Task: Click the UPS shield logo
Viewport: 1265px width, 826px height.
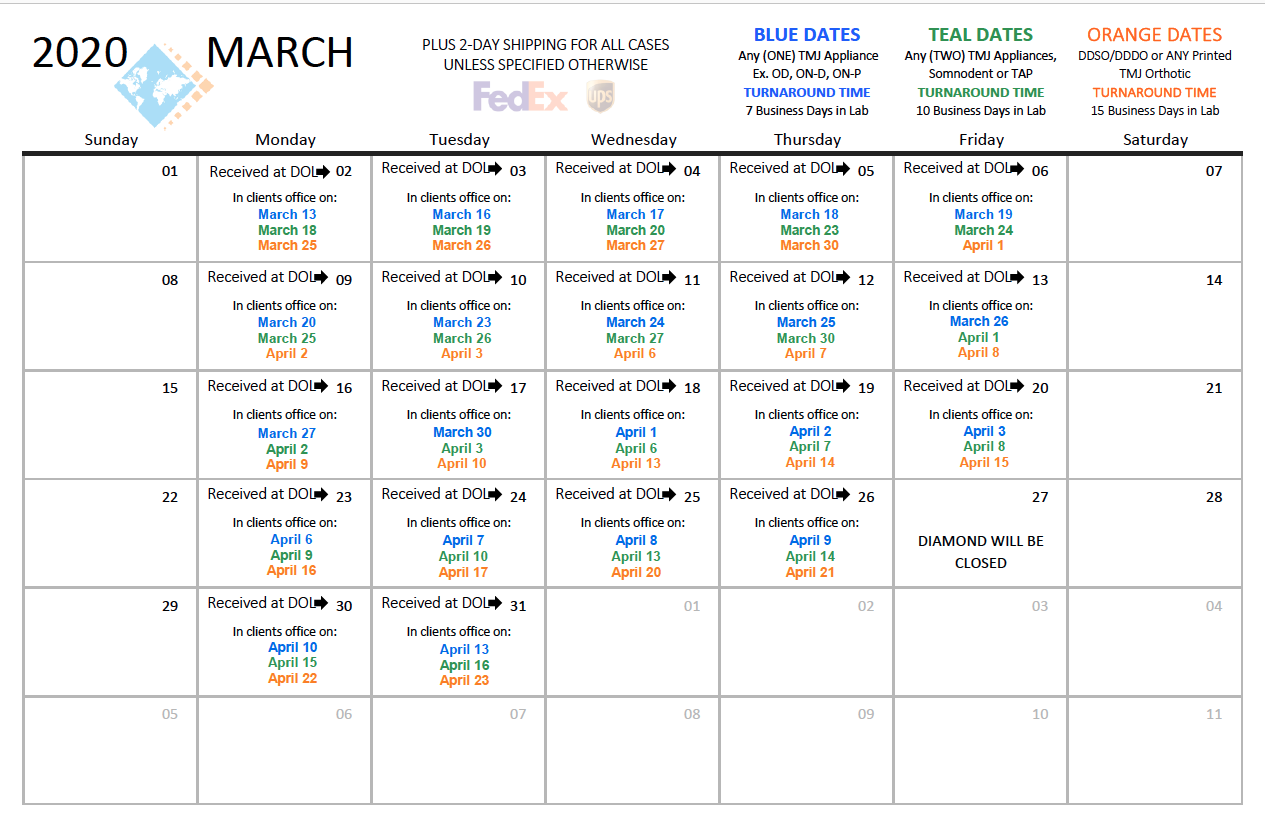Action: [x=600, y=96]
